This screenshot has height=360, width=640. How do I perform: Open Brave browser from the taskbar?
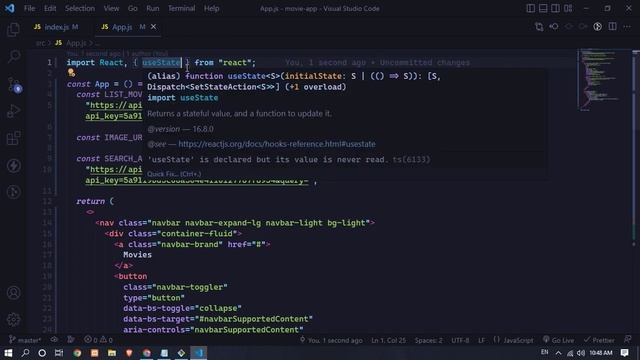(129, 353)
